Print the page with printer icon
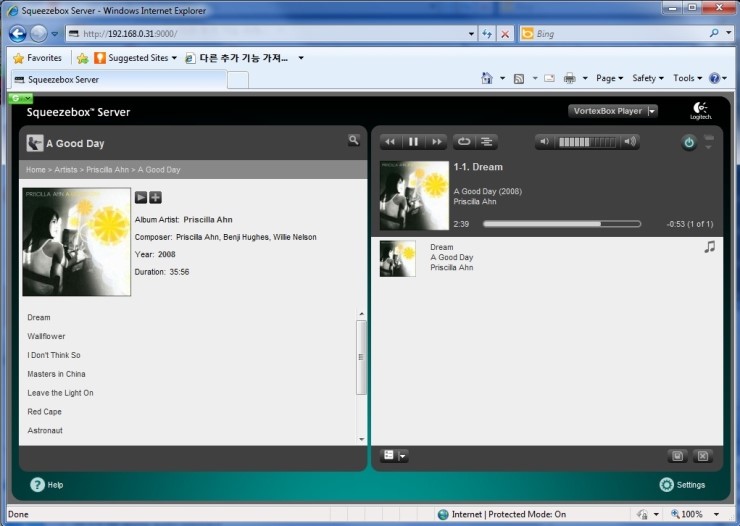740x526 pixels. click(570, 78)
